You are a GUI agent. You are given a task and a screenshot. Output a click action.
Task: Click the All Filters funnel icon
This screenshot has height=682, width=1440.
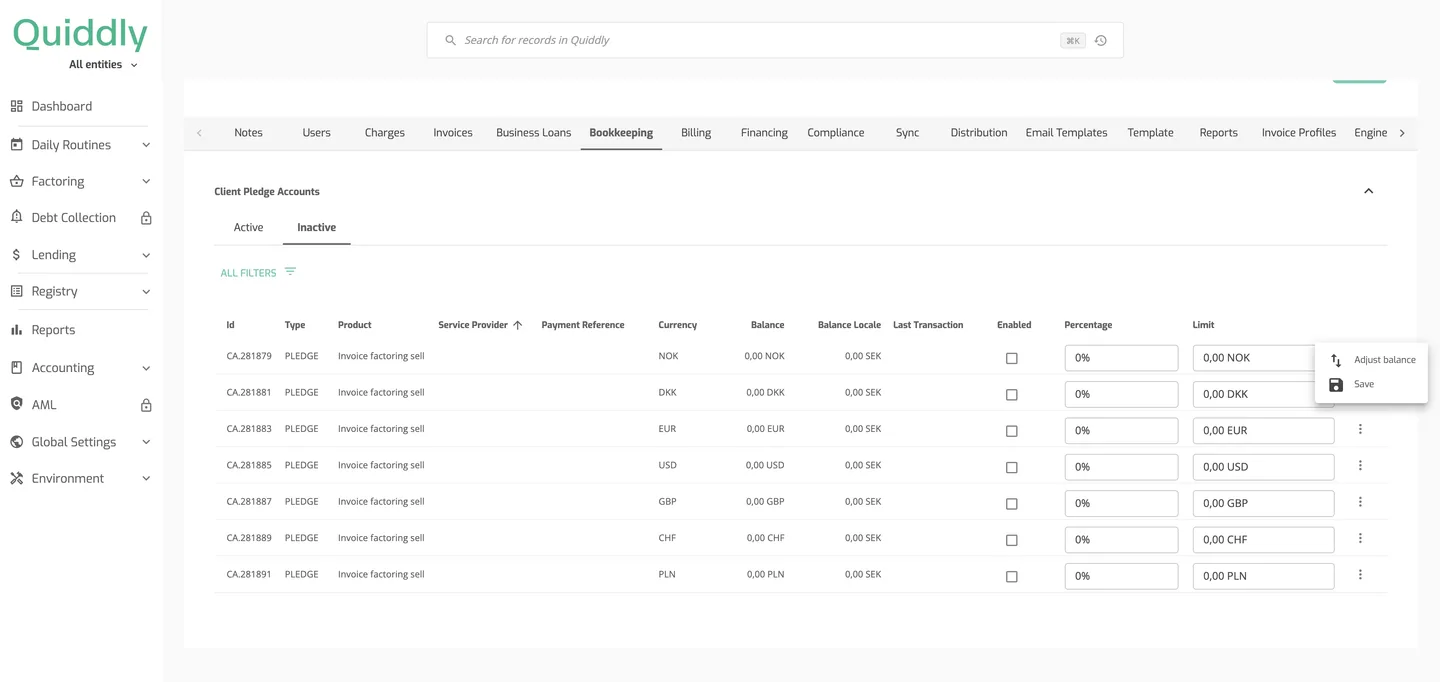pos(290,272)
